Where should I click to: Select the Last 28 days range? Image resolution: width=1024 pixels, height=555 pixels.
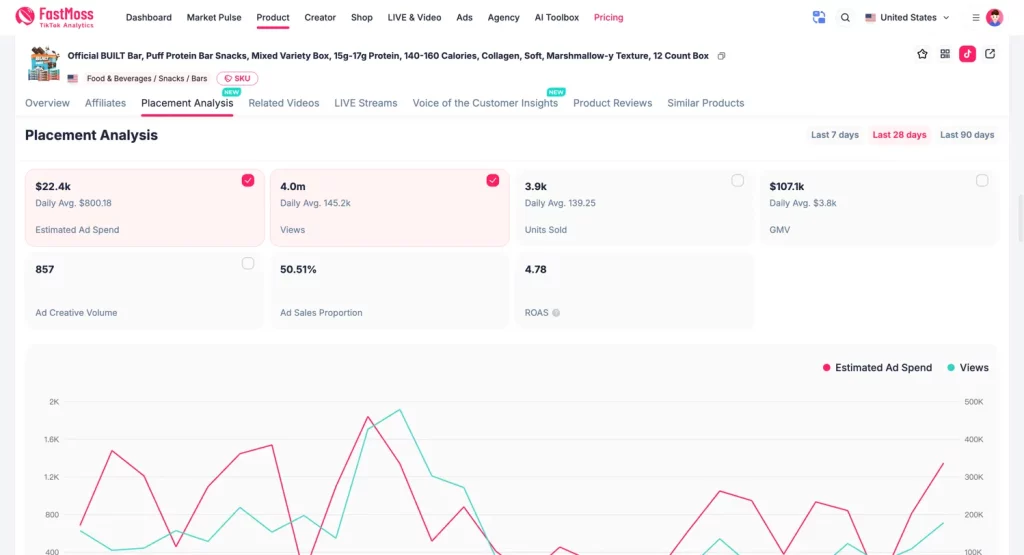tap(899, 135)
